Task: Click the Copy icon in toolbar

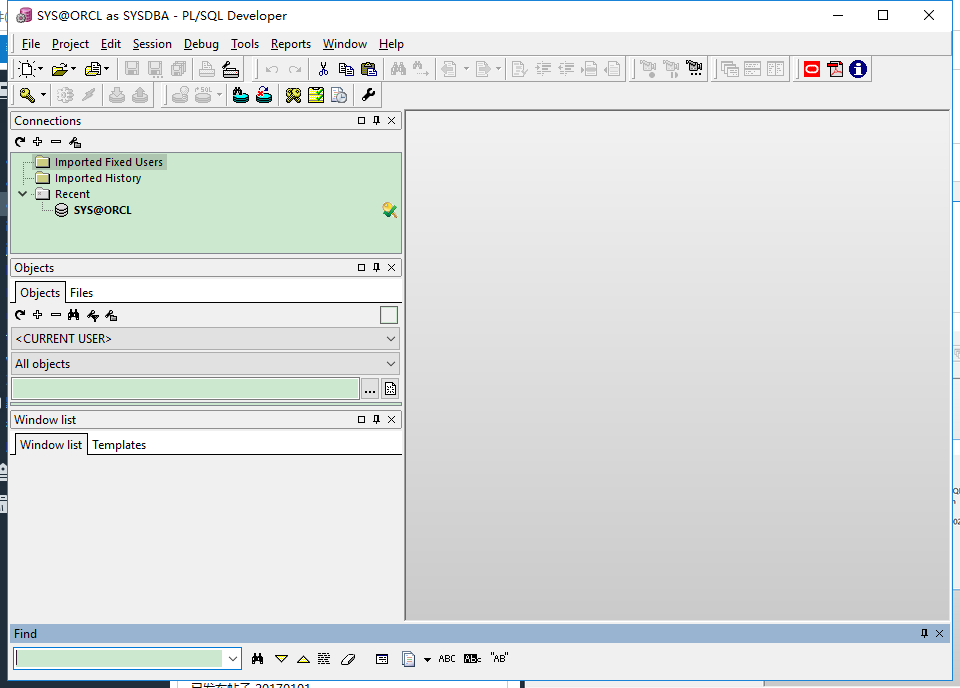Action: (346, 69)
